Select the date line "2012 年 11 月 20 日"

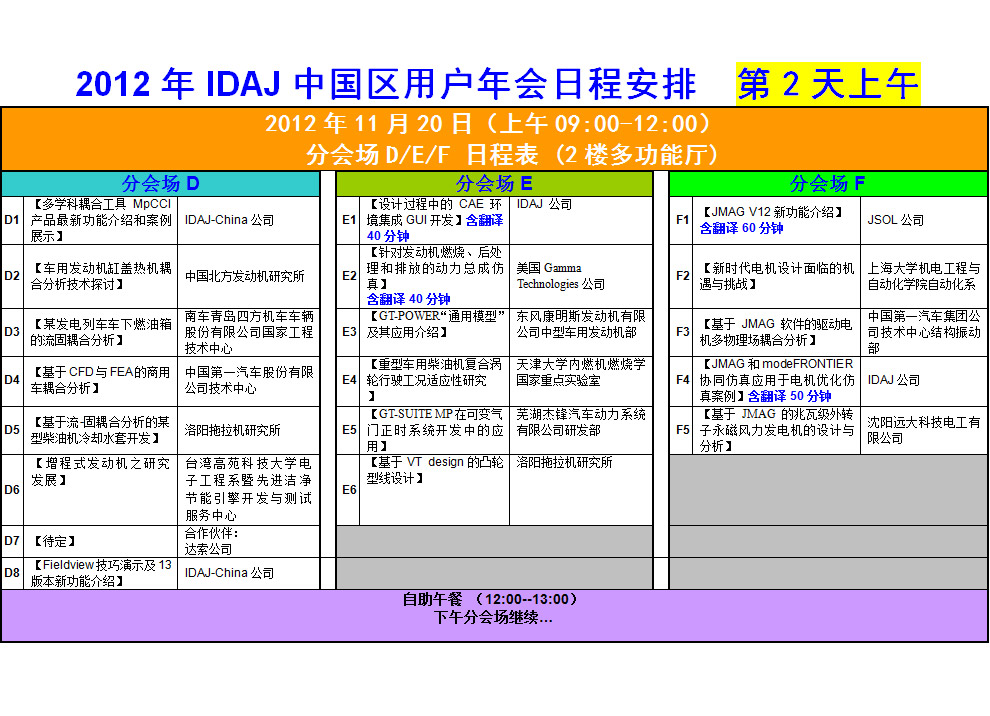(x=368, y=124)
